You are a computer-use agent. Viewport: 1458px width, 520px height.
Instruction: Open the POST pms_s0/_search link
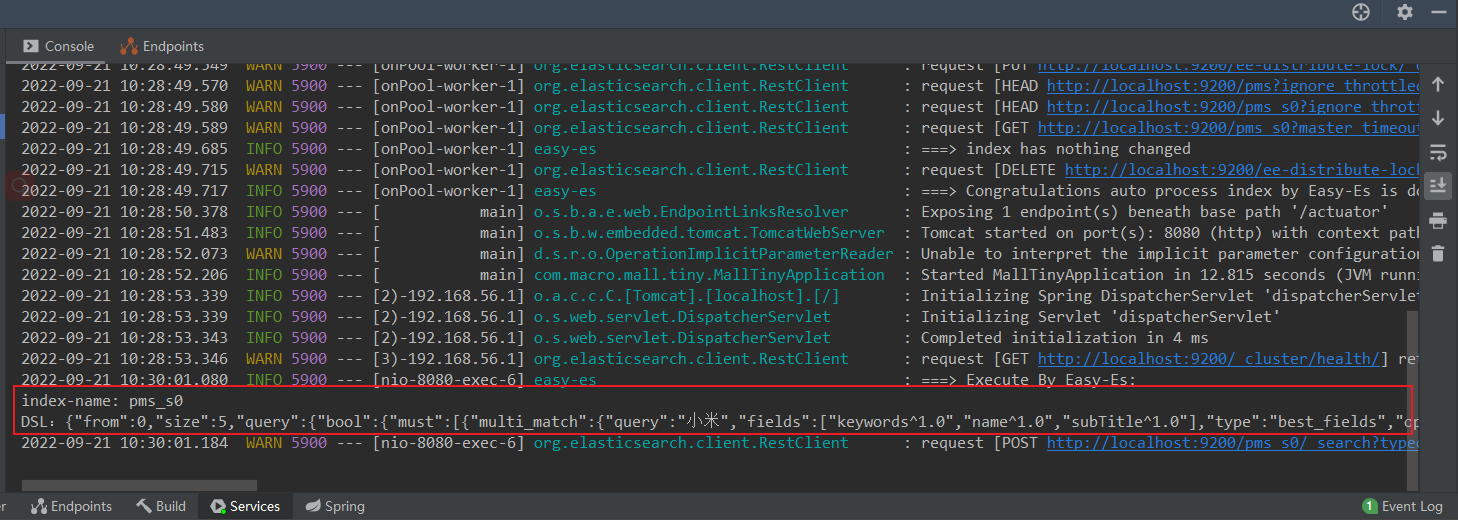(1233, 443)
